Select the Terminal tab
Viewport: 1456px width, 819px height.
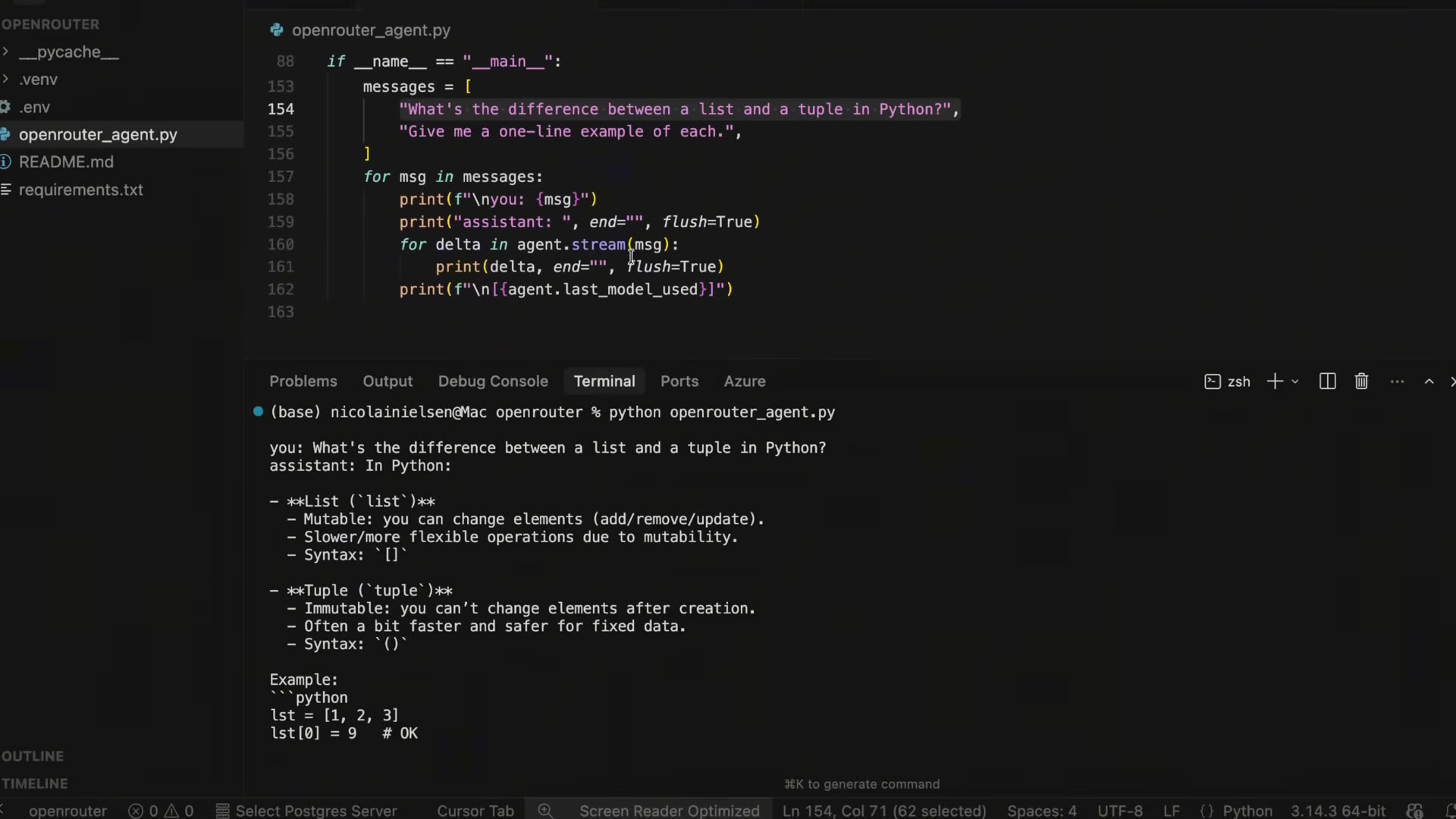click(x=604, y=381)
